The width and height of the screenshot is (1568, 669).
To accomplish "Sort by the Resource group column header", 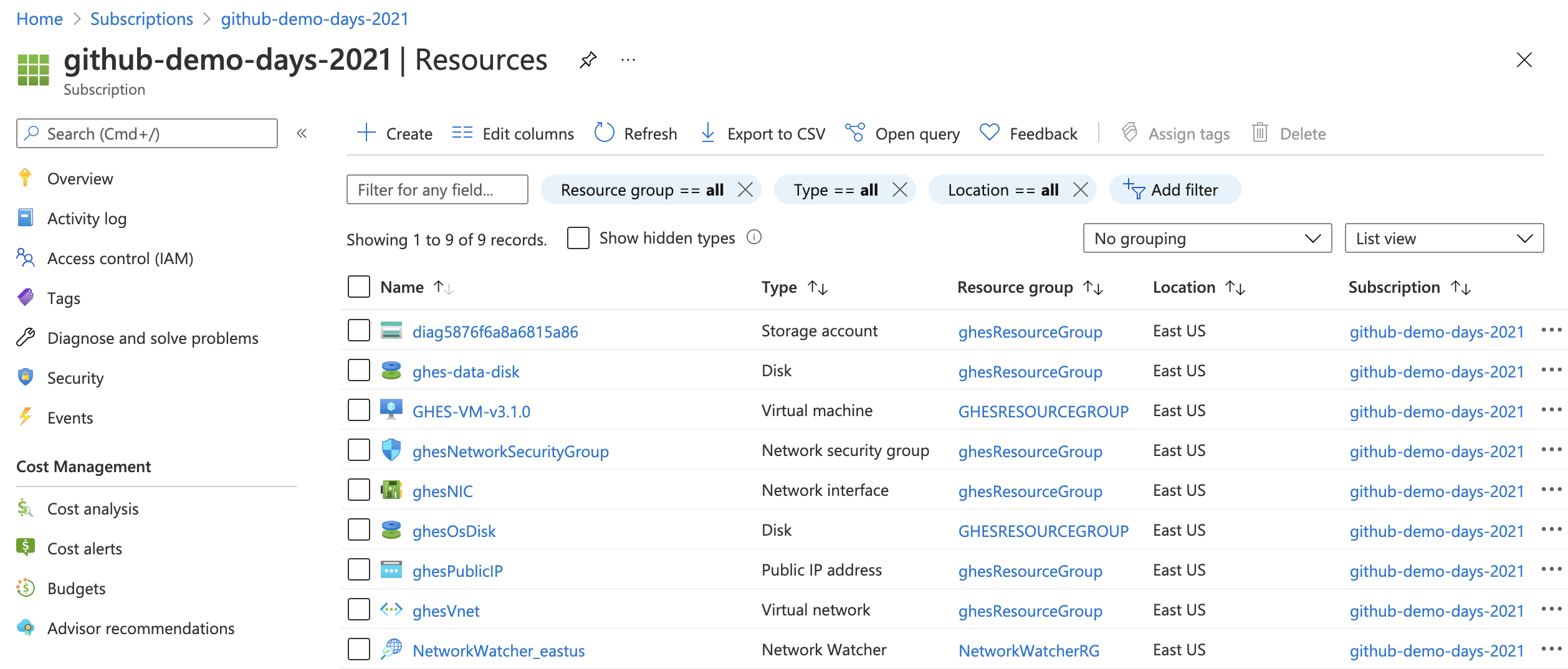I will click(x=1030, y=287).
